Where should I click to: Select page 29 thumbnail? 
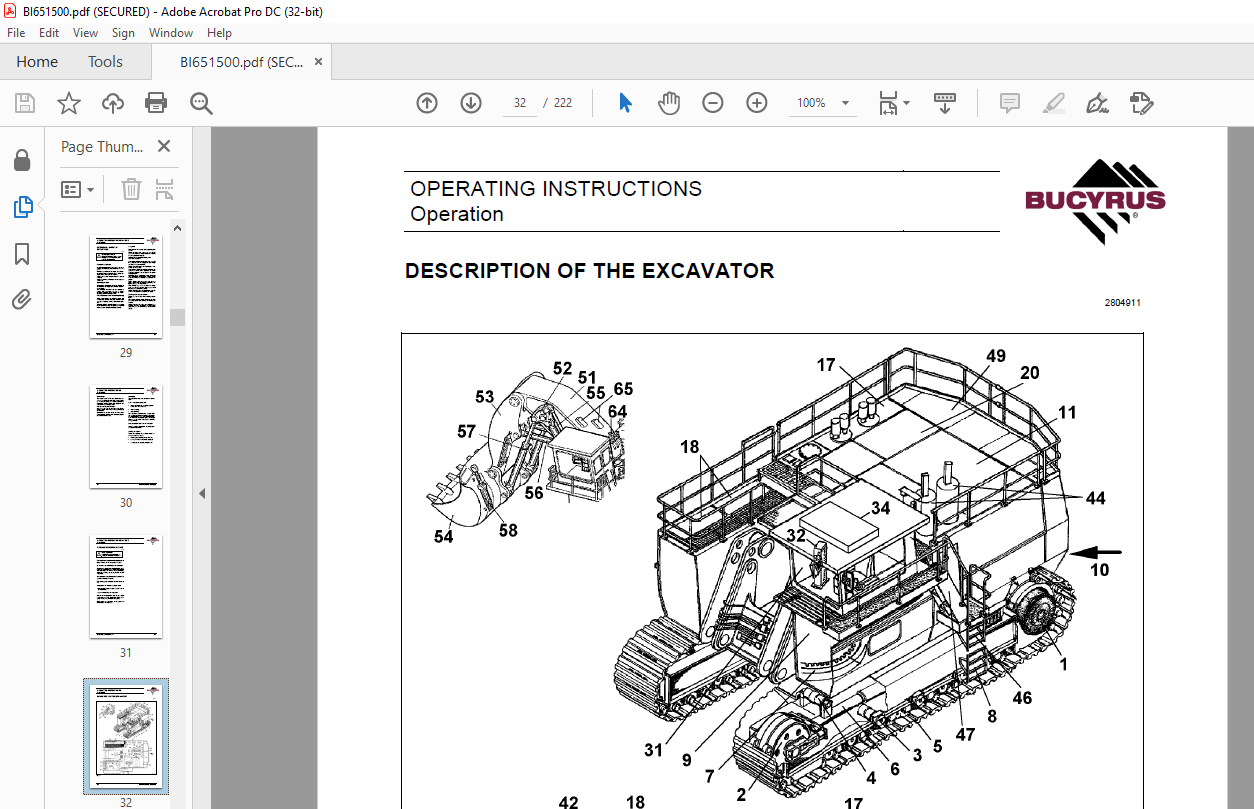pos(126,288)
